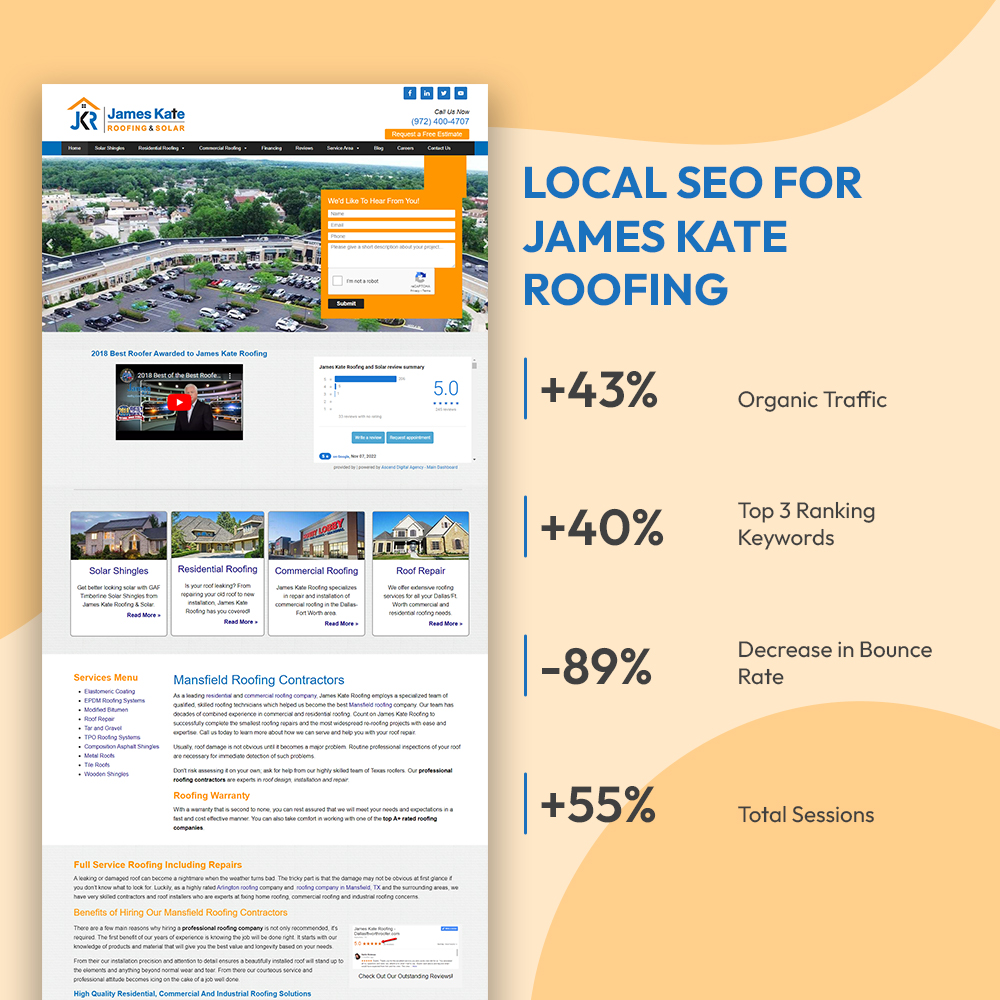Go to the Financing menu item
Image resolution: width=1000 pixels, height=1000 pixels.
point(272,148)
